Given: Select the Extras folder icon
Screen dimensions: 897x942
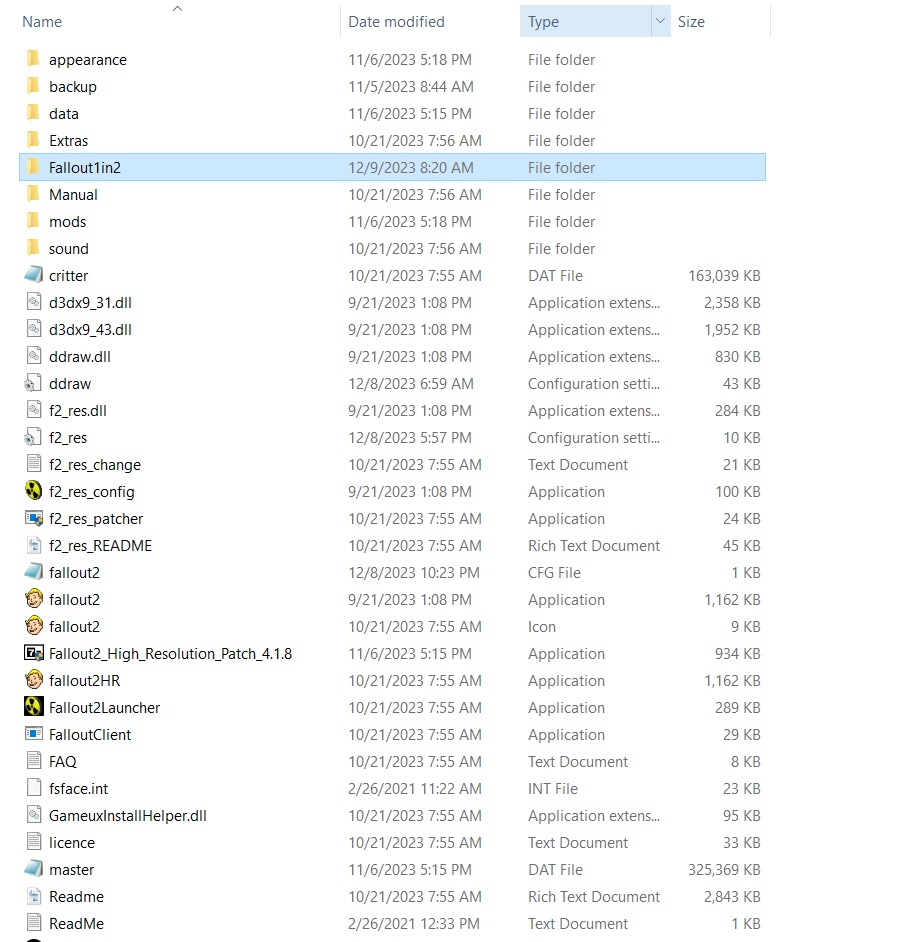Looking at the screenshot, I should [x=34, y=140].
